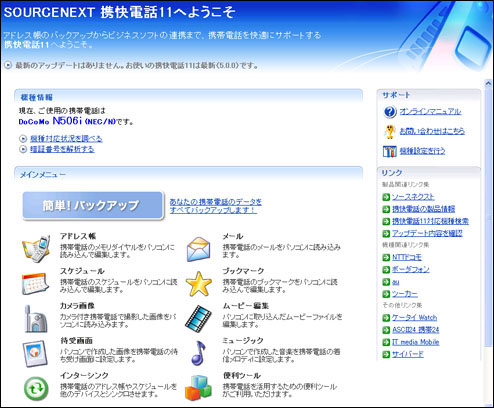Open the ケータイ Watch link
Screen dimensions: 494x408
coord(414,318)
